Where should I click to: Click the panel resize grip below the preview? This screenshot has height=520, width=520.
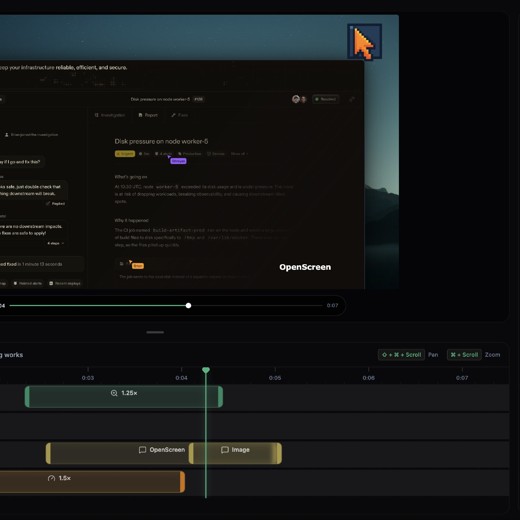[x=155, y=332]
